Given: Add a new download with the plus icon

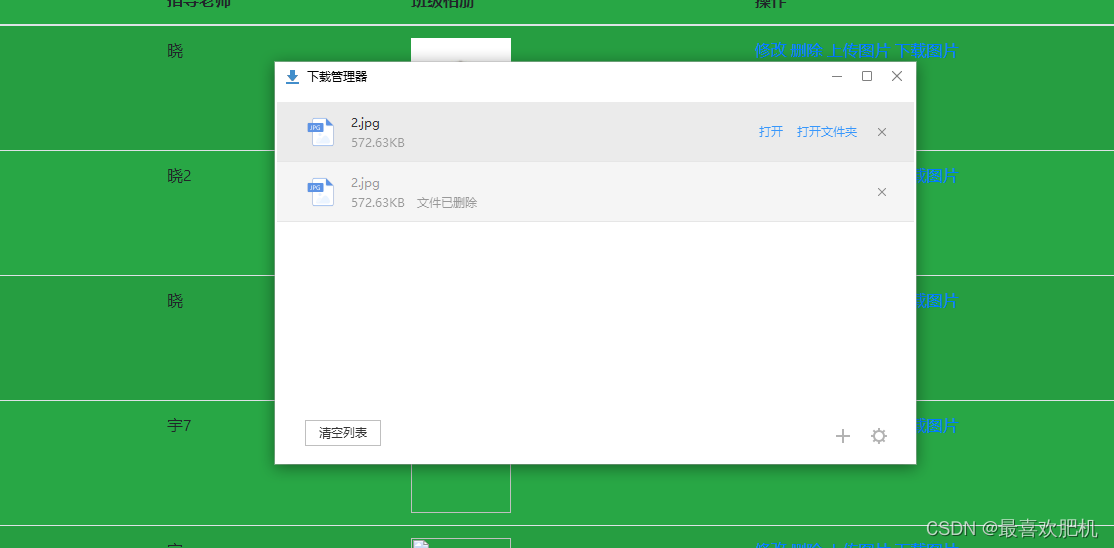Looking at the screenshot, I should tap(843, 436).
